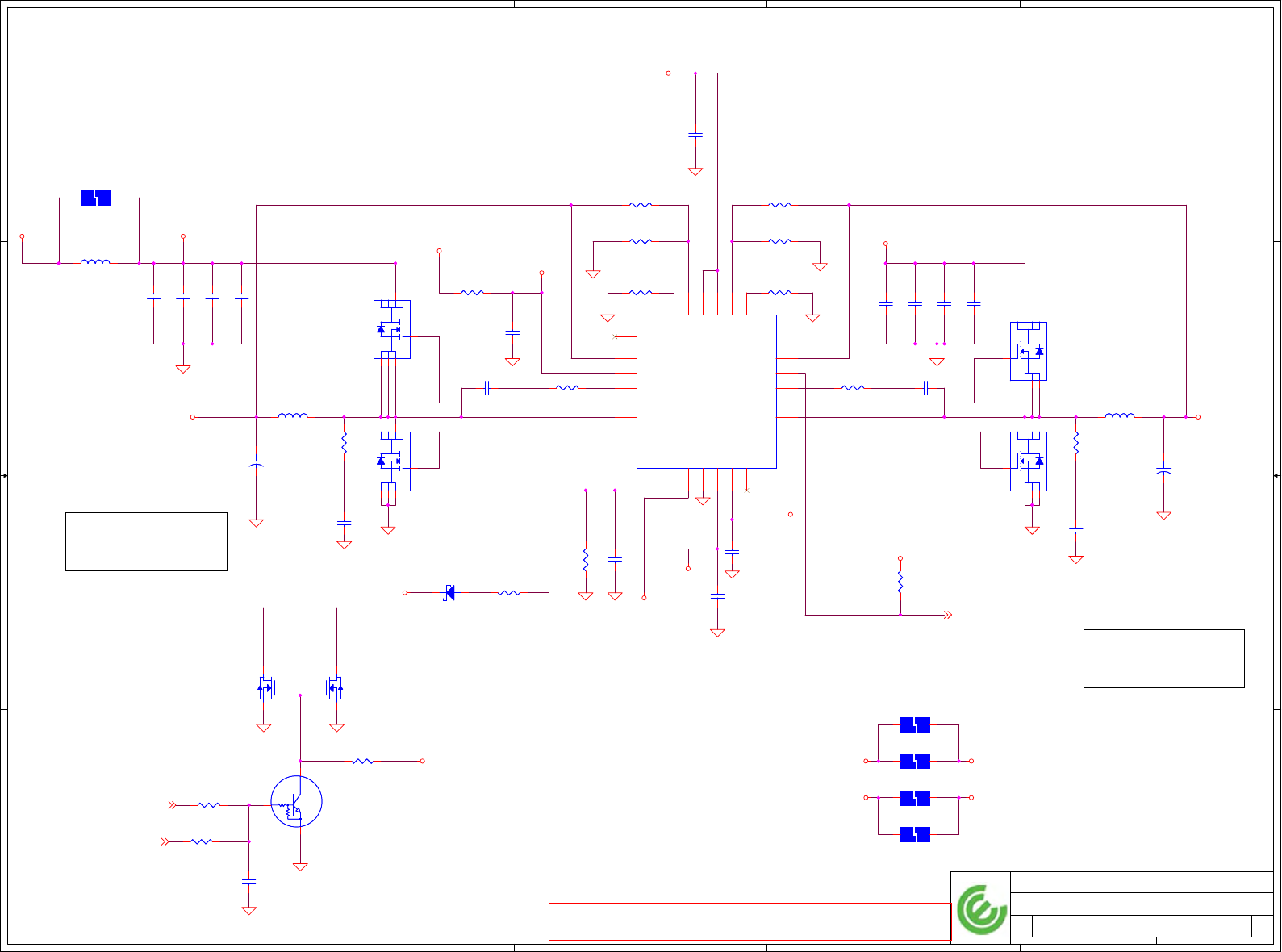The image size is (1282, 952).
Task: Select the bottommost of the four stacked jumper symbols
Action: [915, 834]
